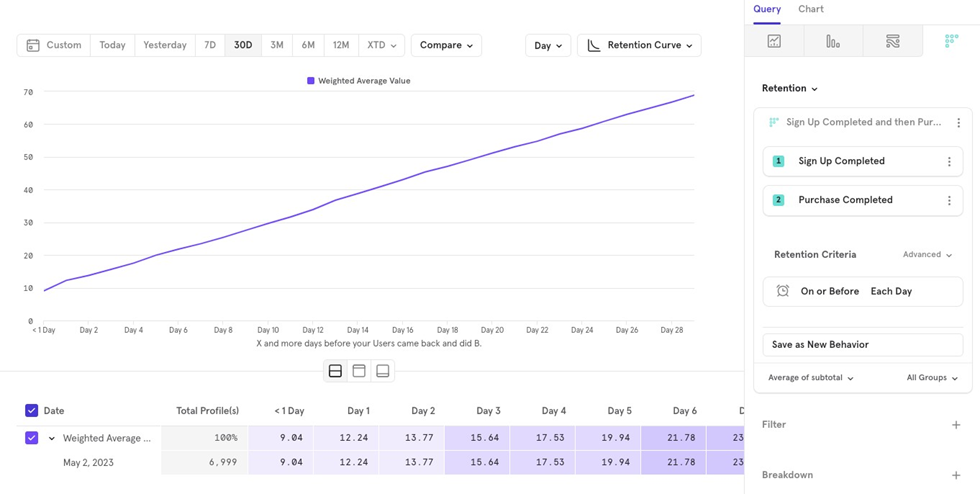Click Save as New Behavior button

pyautogui.click(x=862, y=344)
